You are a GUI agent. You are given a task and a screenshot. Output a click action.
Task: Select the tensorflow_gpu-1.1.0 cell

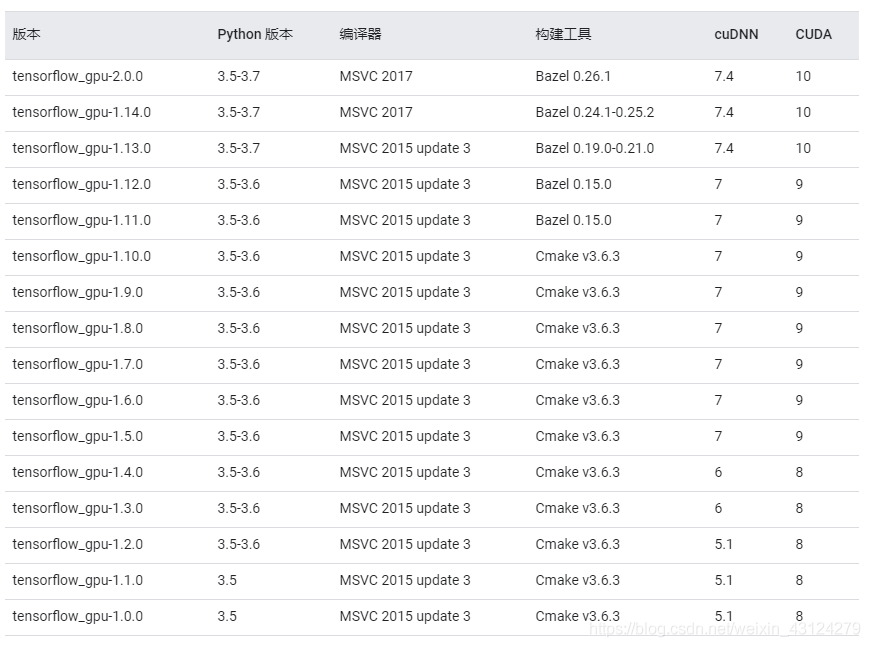(x=78, y=581)
